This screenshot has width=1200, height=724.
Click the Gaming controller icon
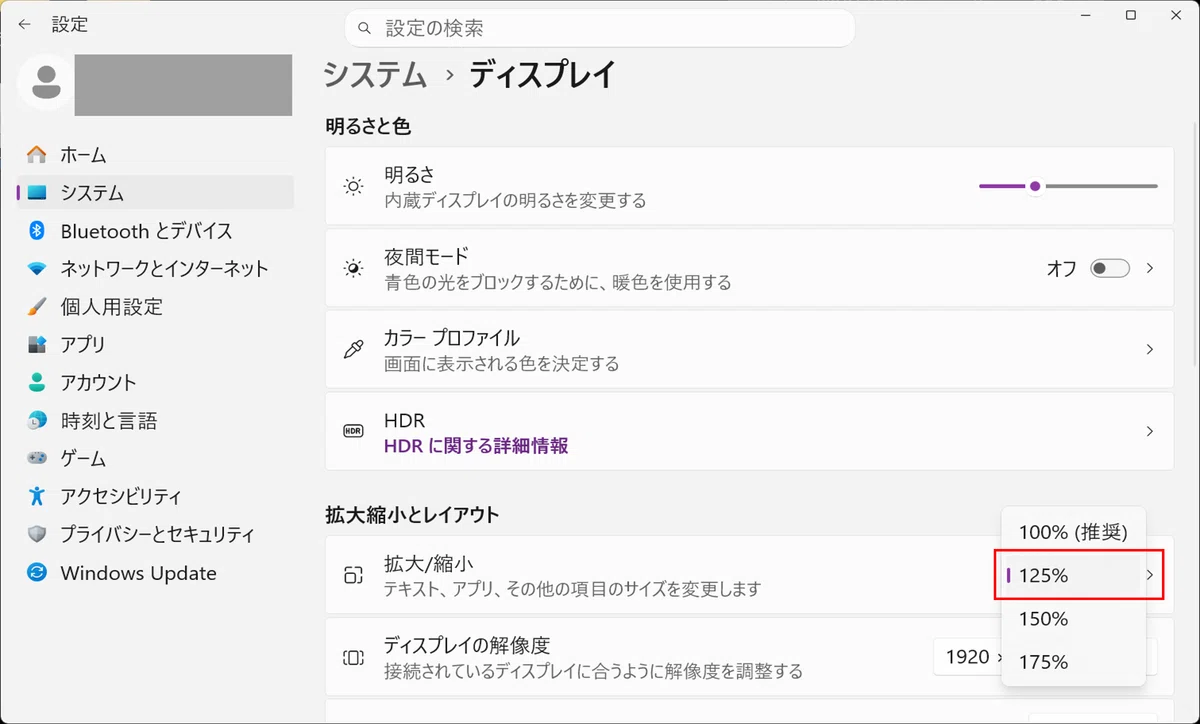pyautogui.click(x=37, y=459)
